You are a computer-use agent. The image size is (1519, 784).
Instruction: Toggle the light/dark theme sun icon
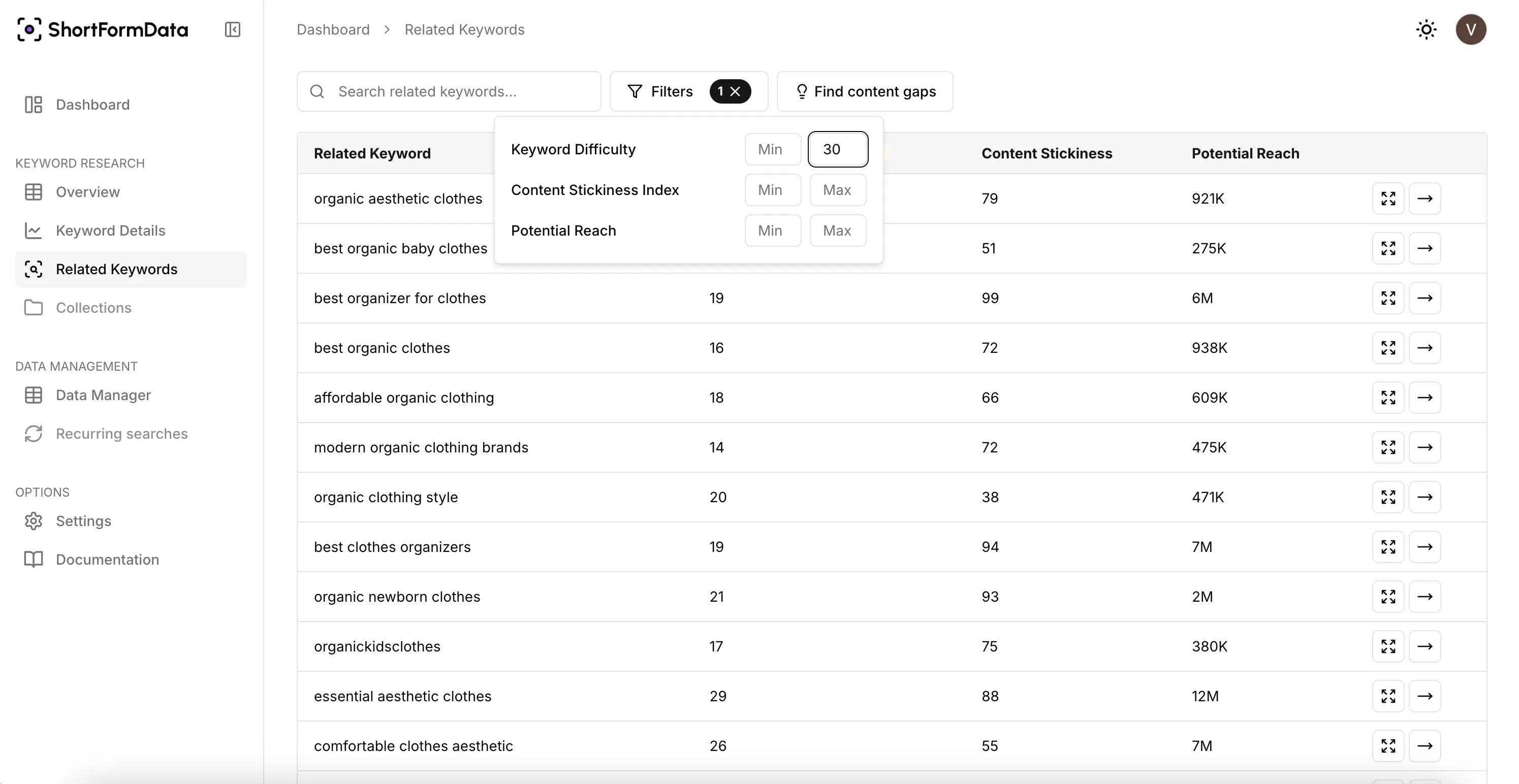pyautogui.click(x=1426, y=29)
